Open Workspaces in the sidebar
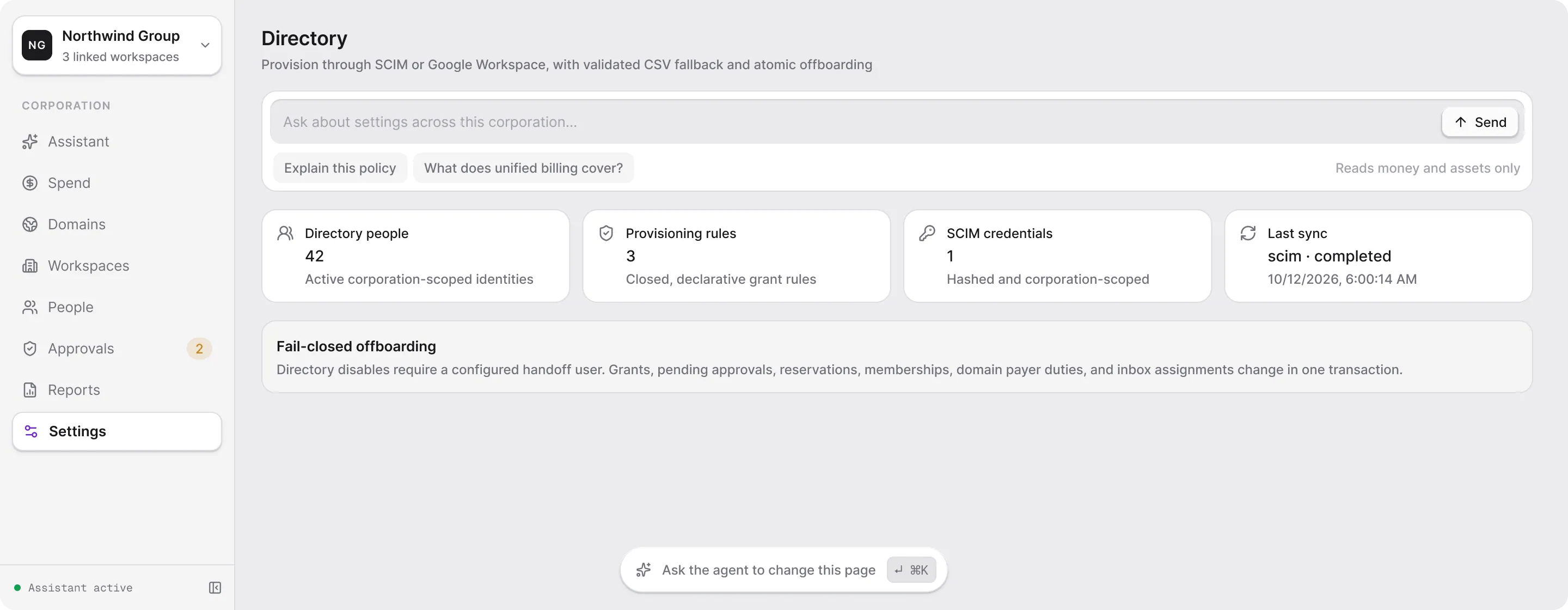The height and width of the screenshot is (610, 1568). tap(117, 266)
